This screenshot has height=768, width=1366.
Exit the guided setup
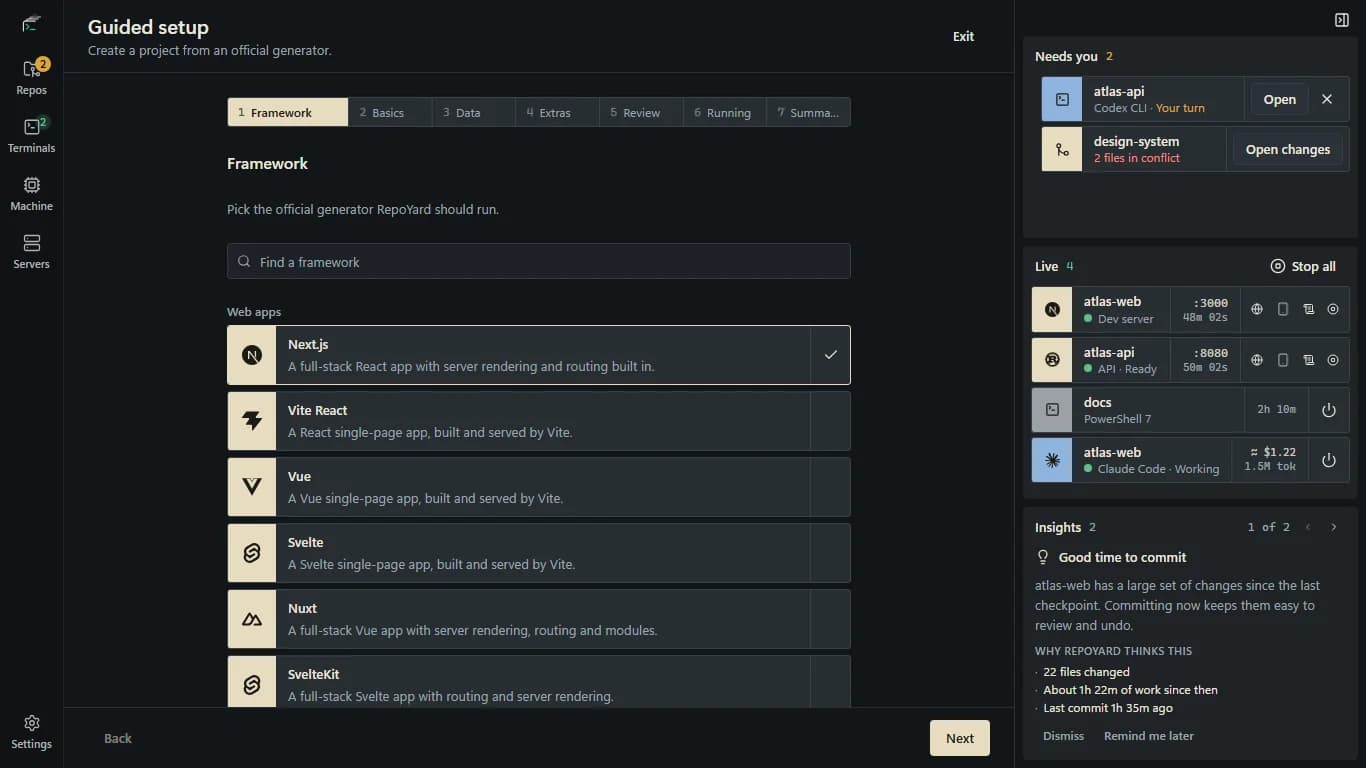[x=963, y=36]
